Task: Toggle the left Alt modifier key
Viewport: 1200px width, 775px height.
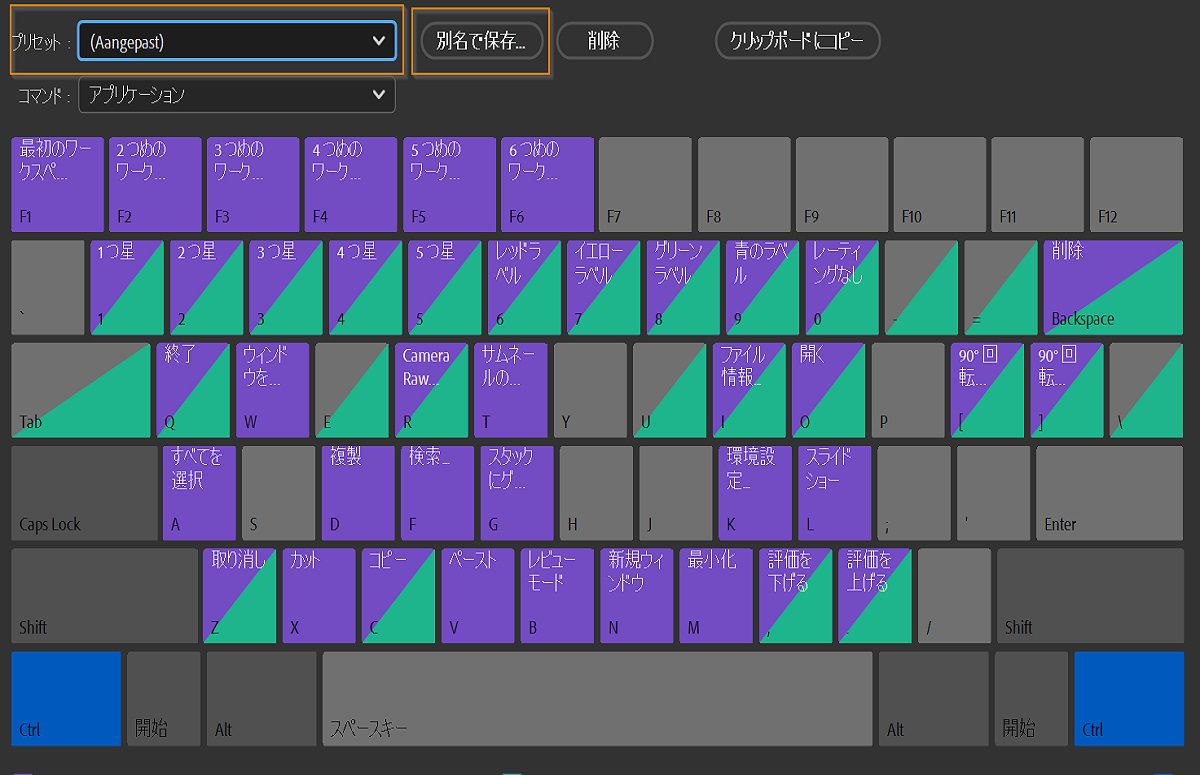Action: (262, 699)
